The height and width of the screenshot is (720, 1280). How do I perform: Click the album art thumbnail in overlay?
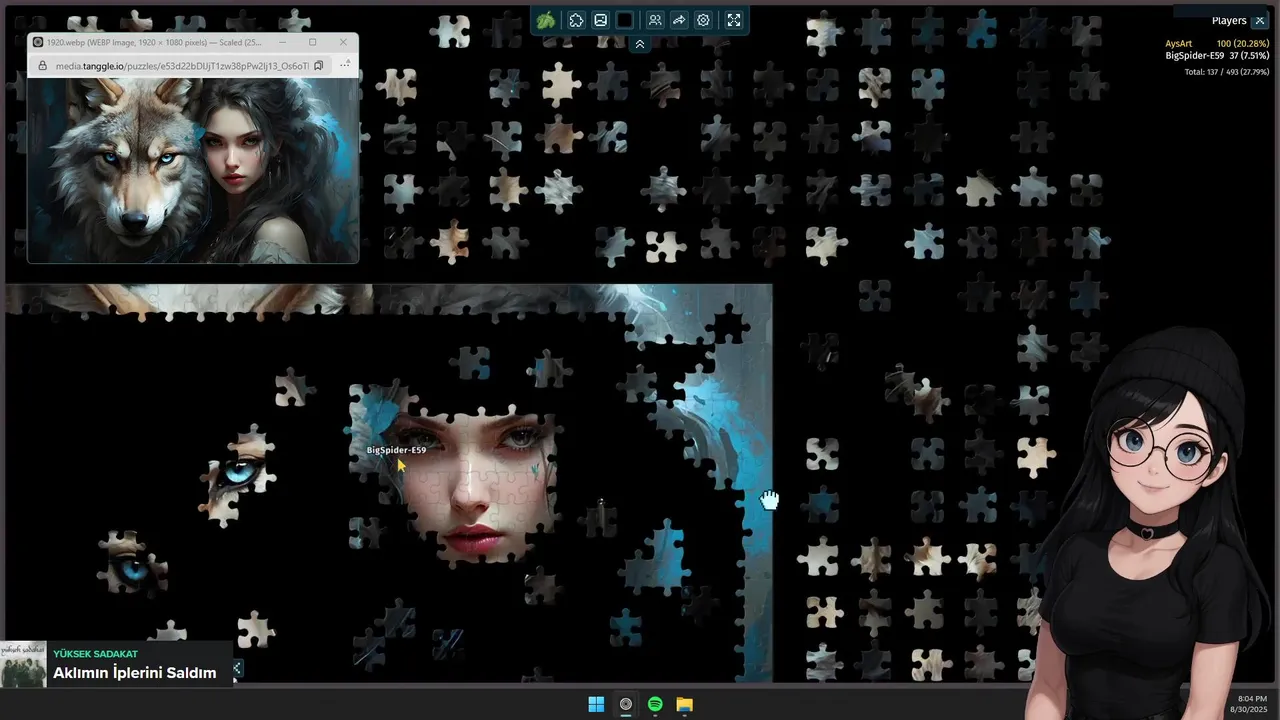click(24, 664)
